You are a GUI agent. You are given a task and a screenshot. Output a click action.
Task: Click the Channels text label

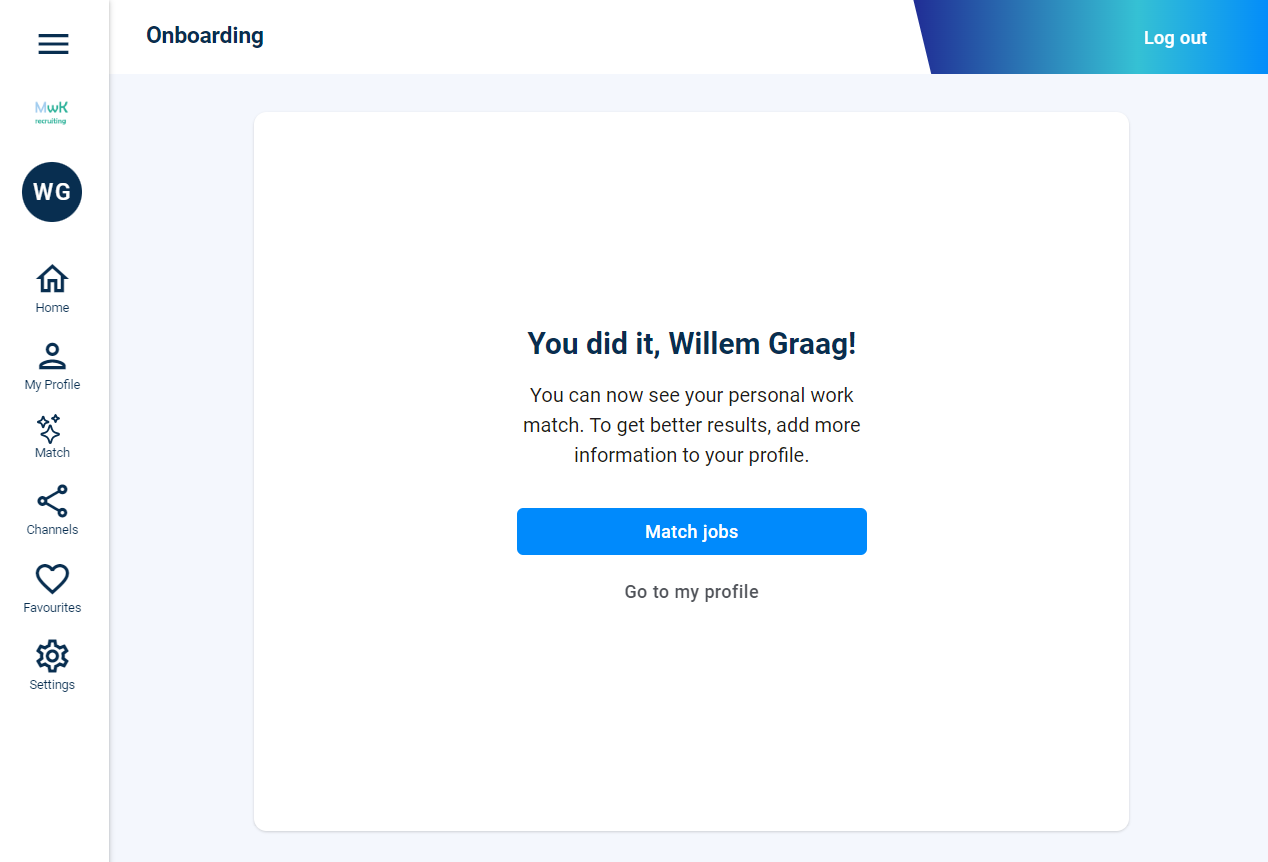coord(52,530)
